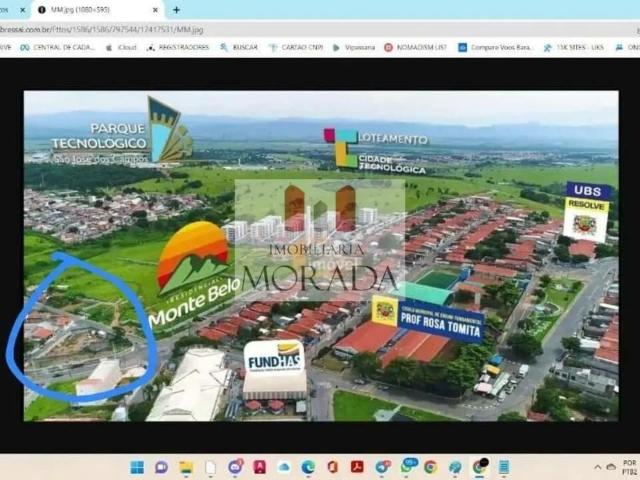
Task: Open Microsoft Office from the taskbar
Action: point(333,467)
